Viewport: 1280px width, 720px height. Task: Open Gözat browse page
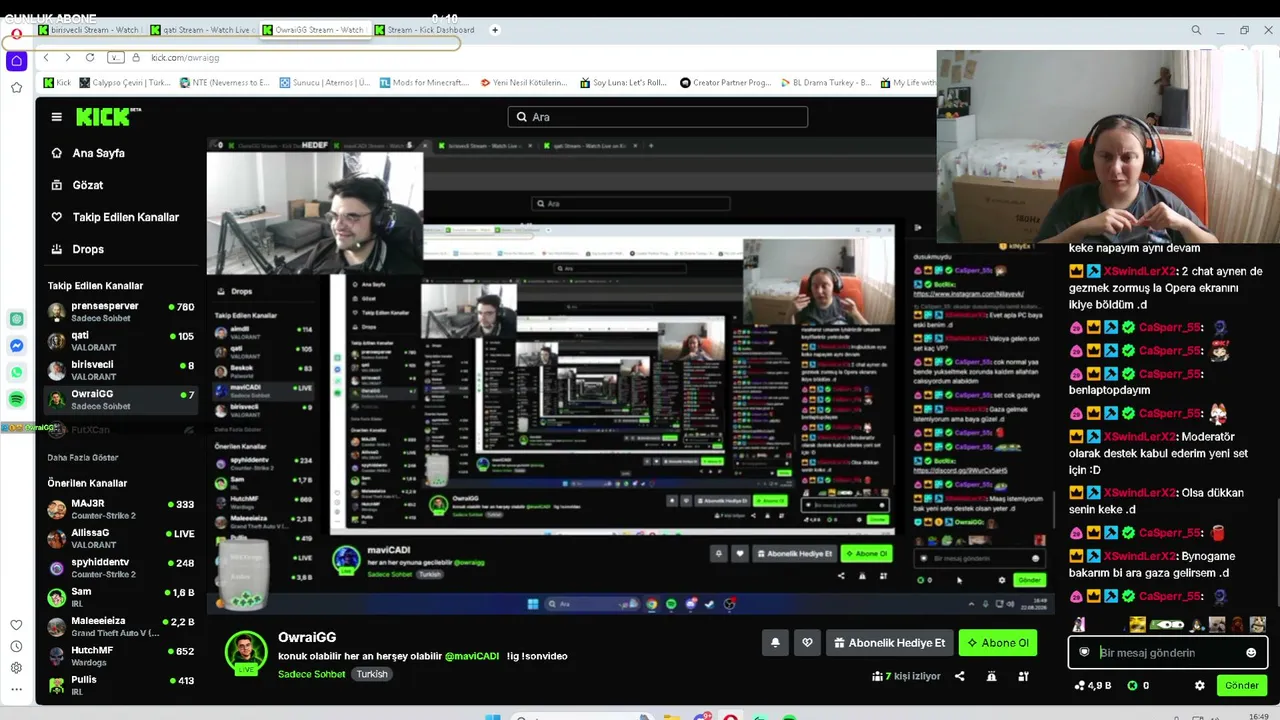pyautogui.click(x=88, y=185)
